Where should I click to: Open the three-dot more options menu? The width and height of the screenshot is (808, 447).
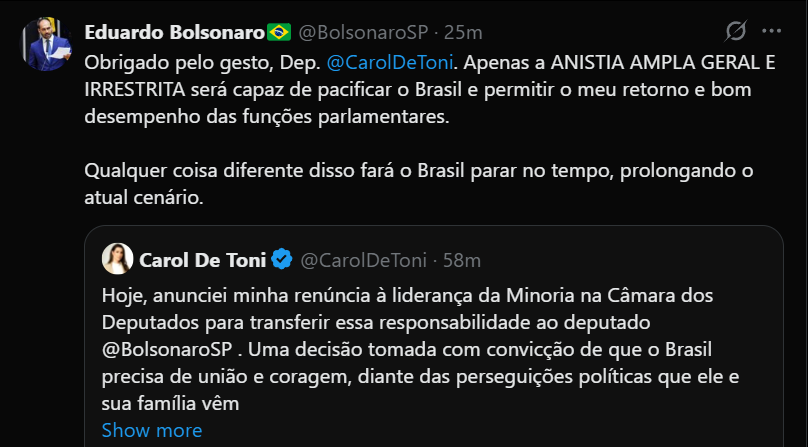tap(770, 31)
